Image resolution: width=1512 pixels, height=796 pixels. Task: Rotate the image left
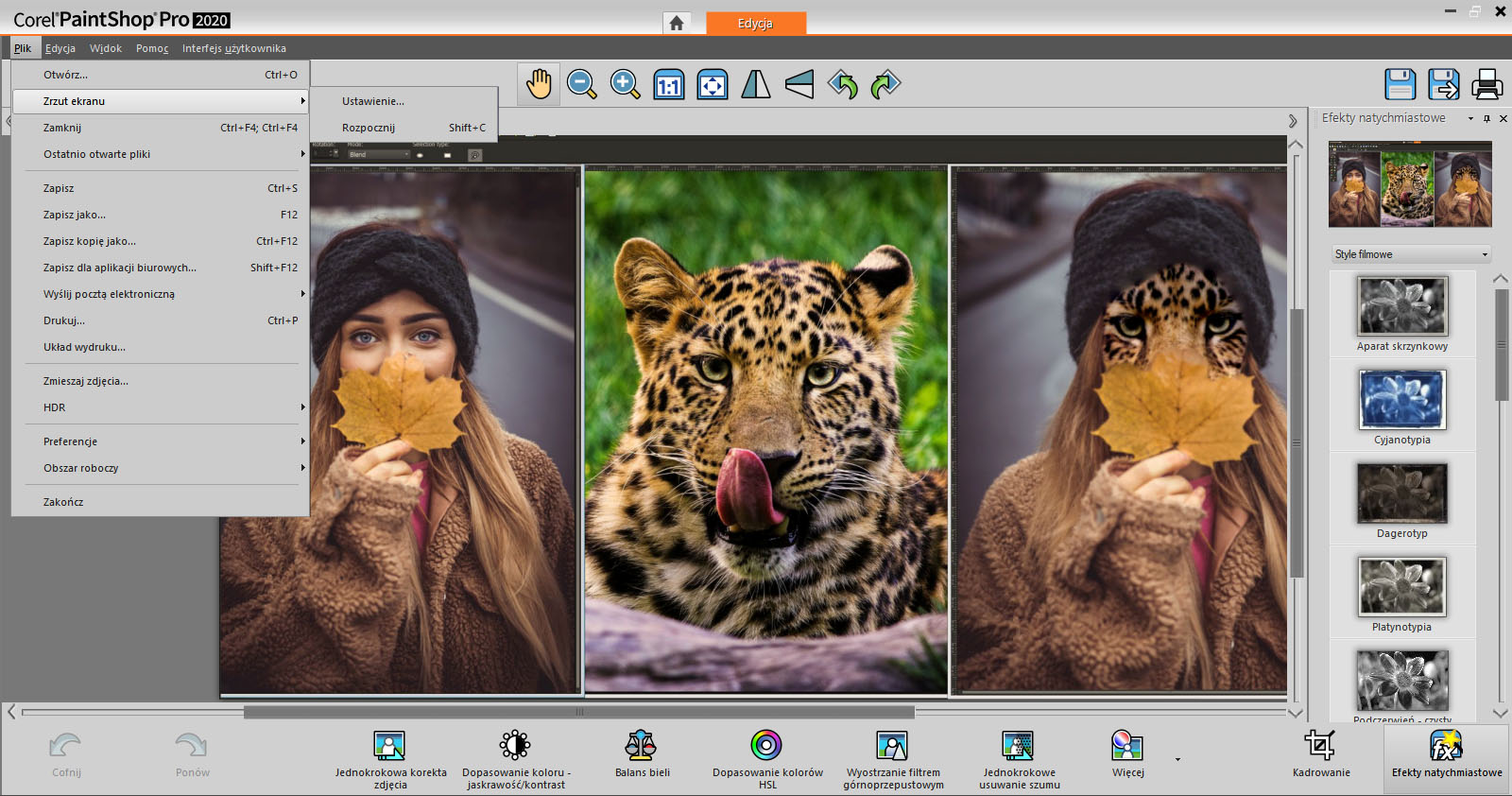point(843,84)
